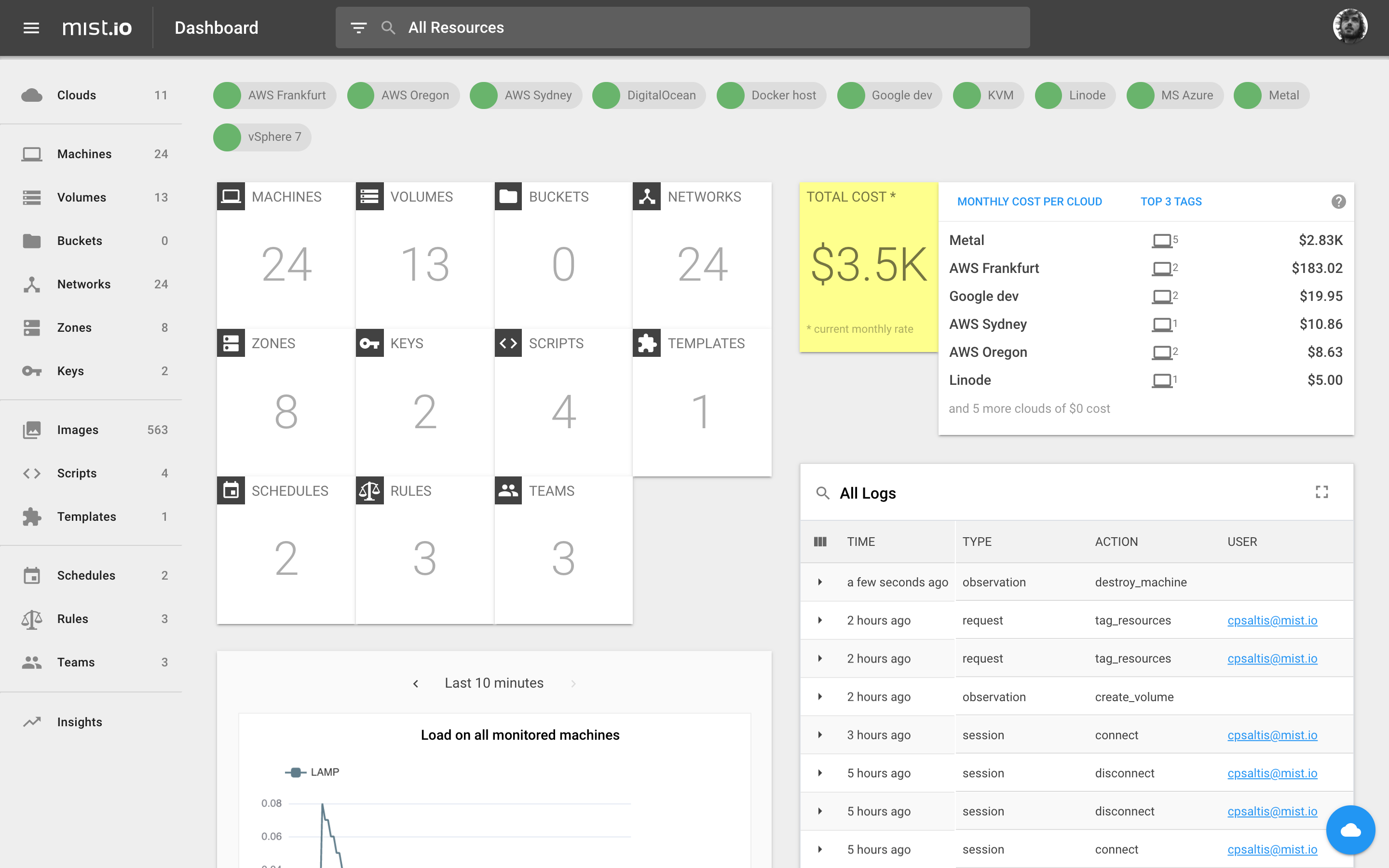Image resolution: width=1389 pixels, height=868 pixels.
Task: Open the Buckets folder tile icon
Action: pyautogui.click(x=508, y=196)
